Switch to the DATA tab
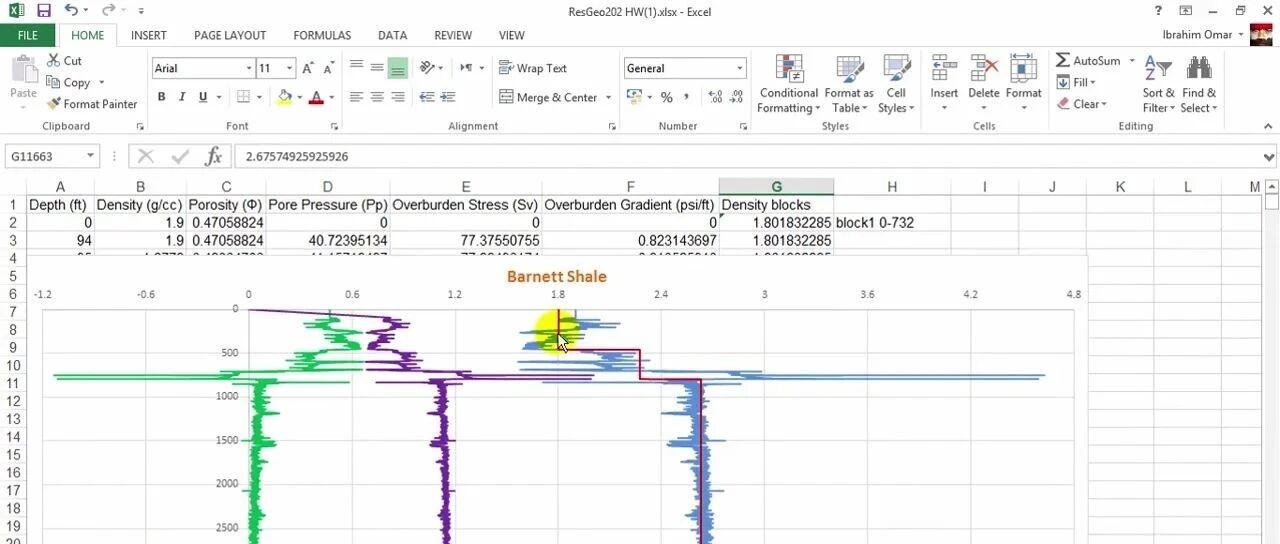 (x=392, y=35)
